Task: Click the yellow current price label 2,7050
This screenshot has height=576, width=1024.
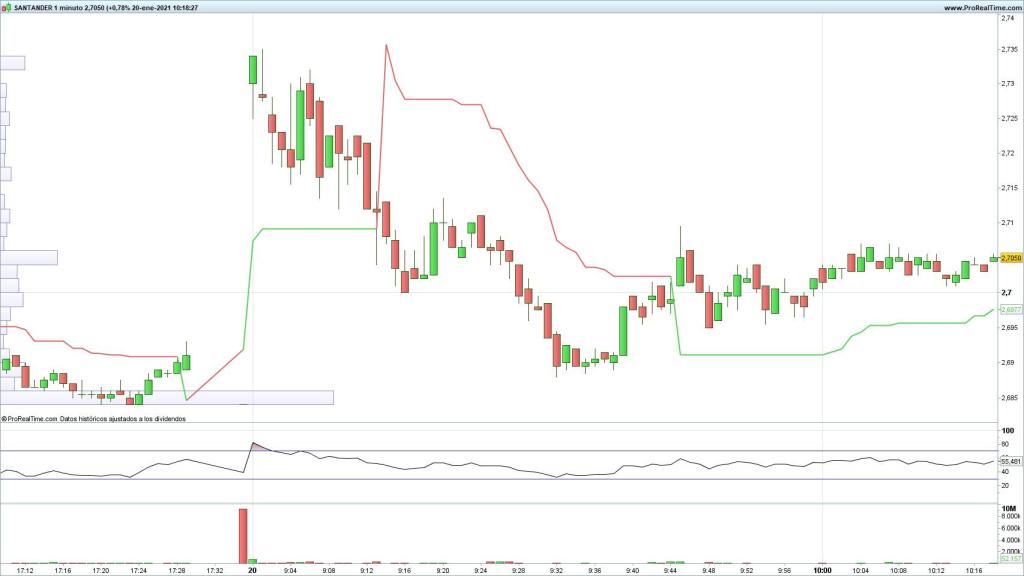Action: (1010, 258)
